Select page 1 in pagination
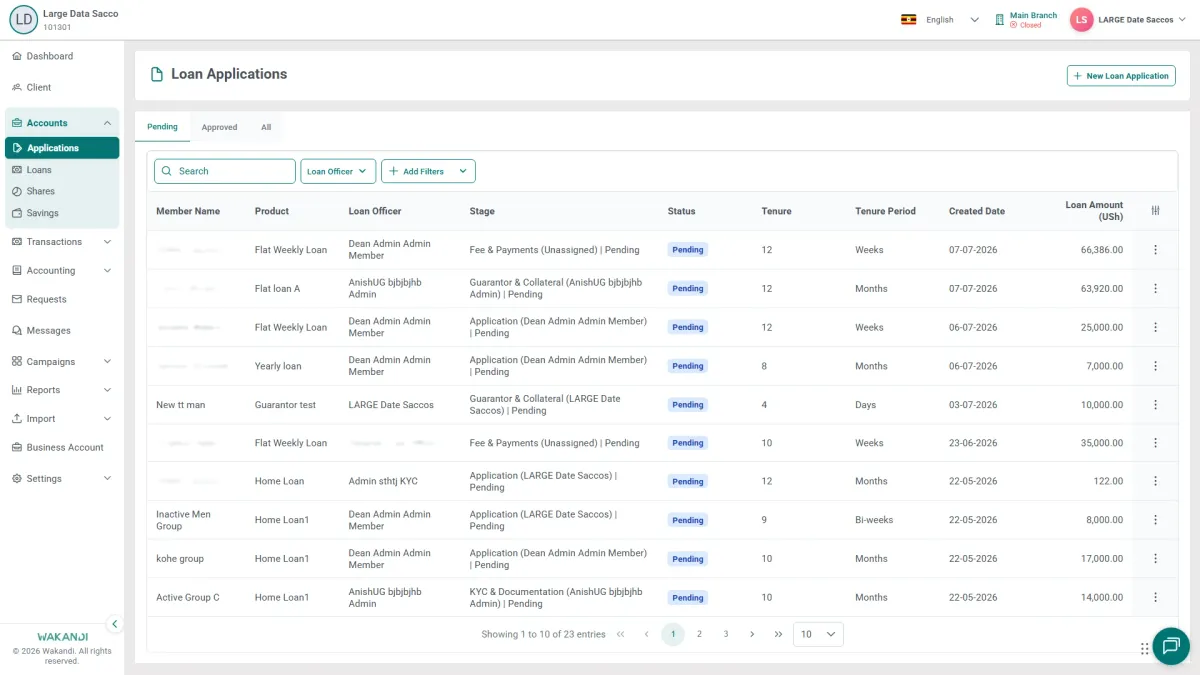 [673, 634]
